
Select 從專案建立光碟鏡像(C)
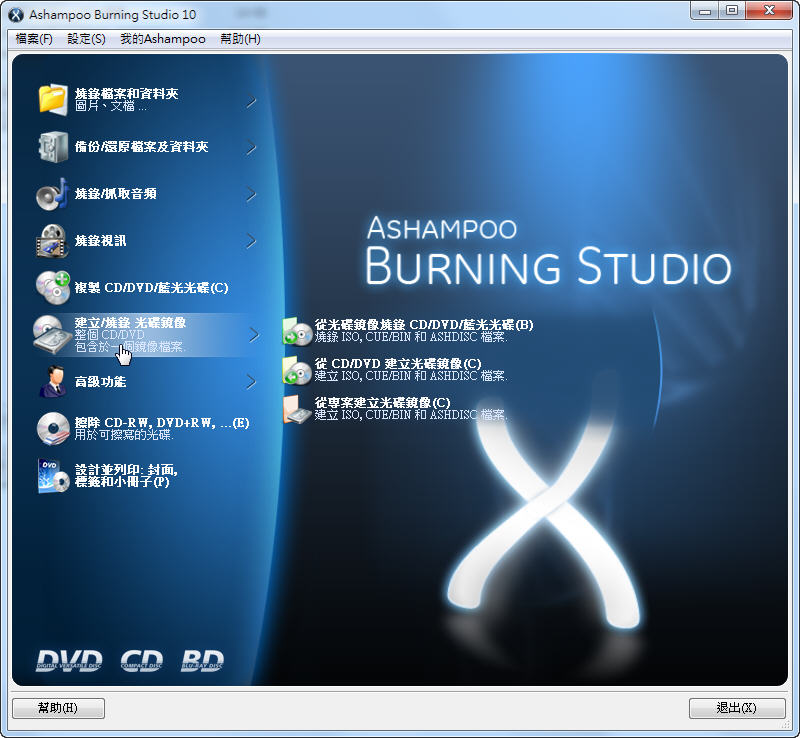(x=382, y=402)
